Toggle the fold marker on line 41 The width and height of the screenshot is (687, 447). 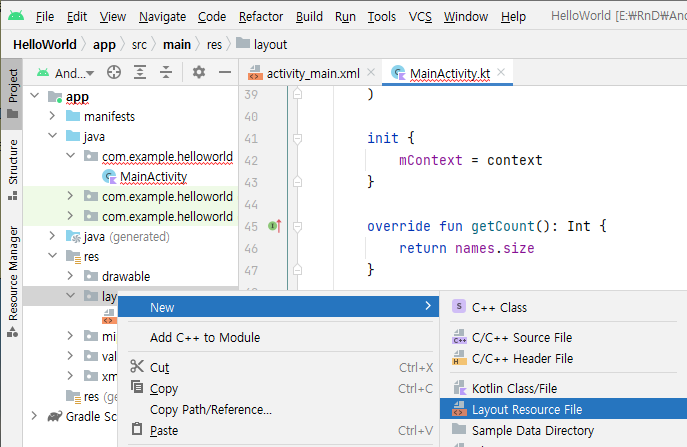(297, 139)
